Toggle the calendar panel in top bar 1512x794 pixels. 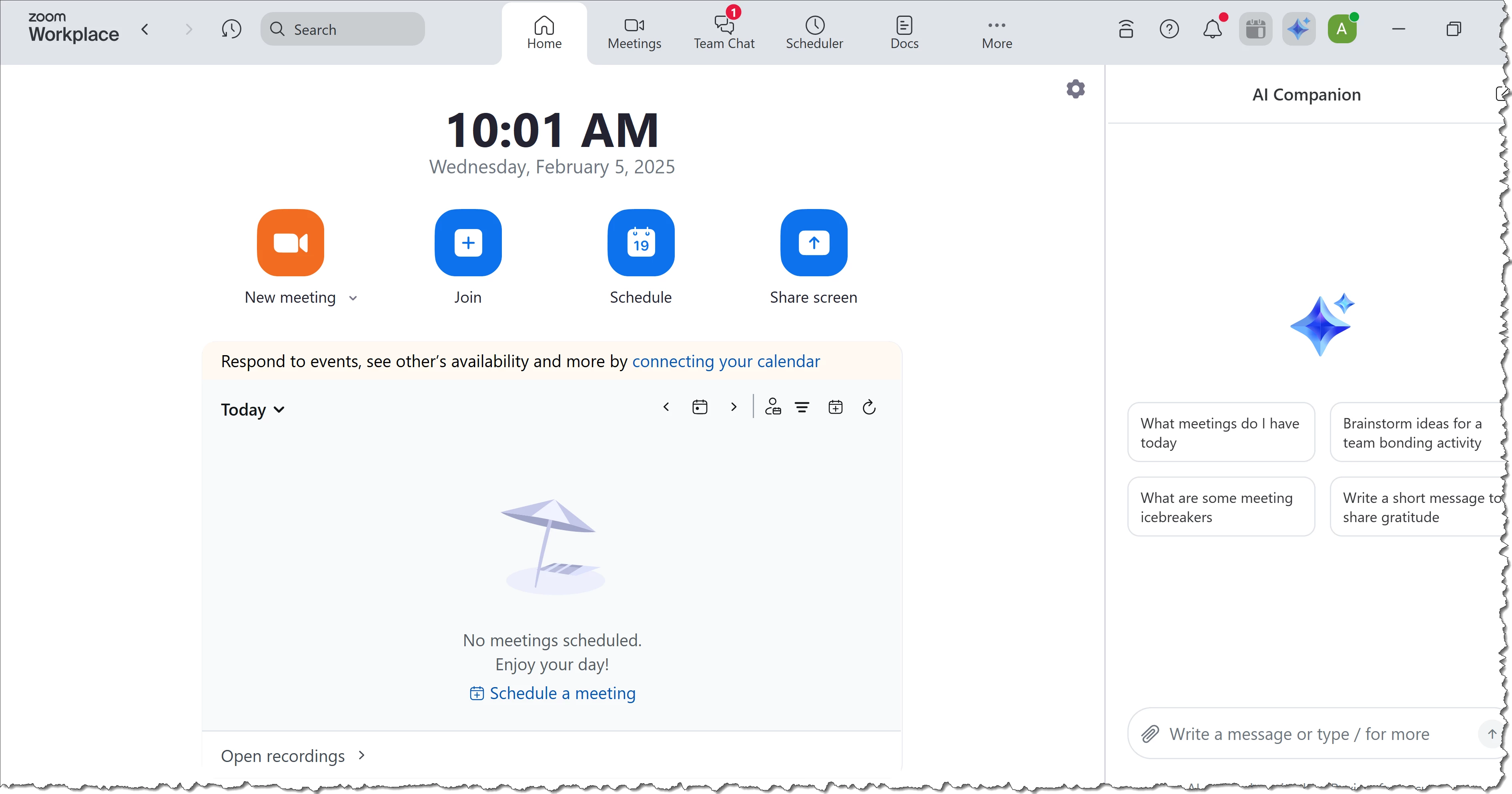[x=1255, y=29]
